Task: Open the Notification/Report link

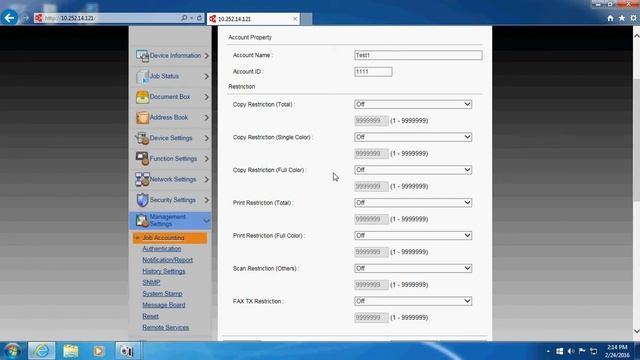Action: pos(167,260)
